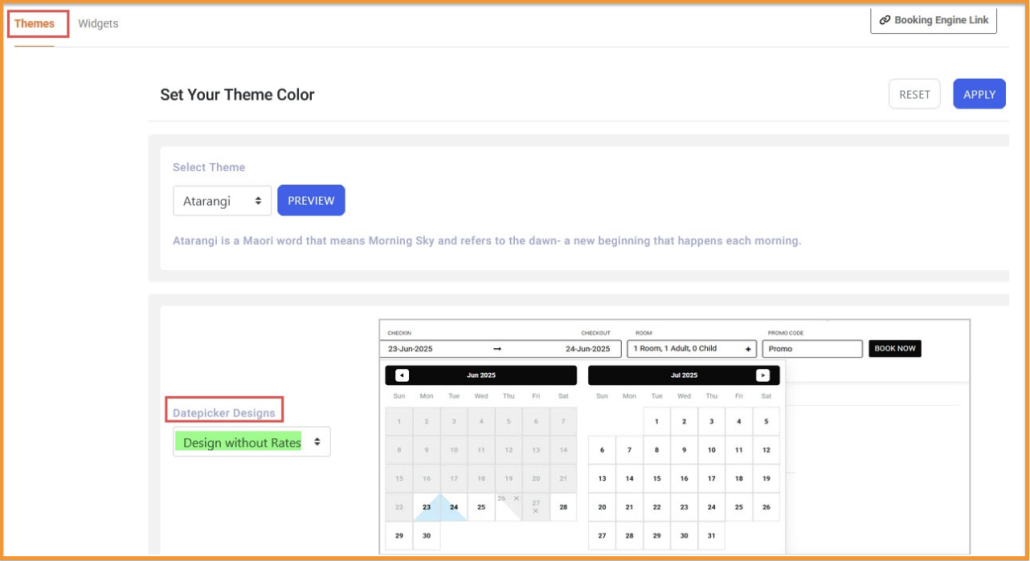This screenshot has height=561, width=1030.
Task: Select July 1 in the calendar
Action: pyautogui.click(x=656, y=422)
